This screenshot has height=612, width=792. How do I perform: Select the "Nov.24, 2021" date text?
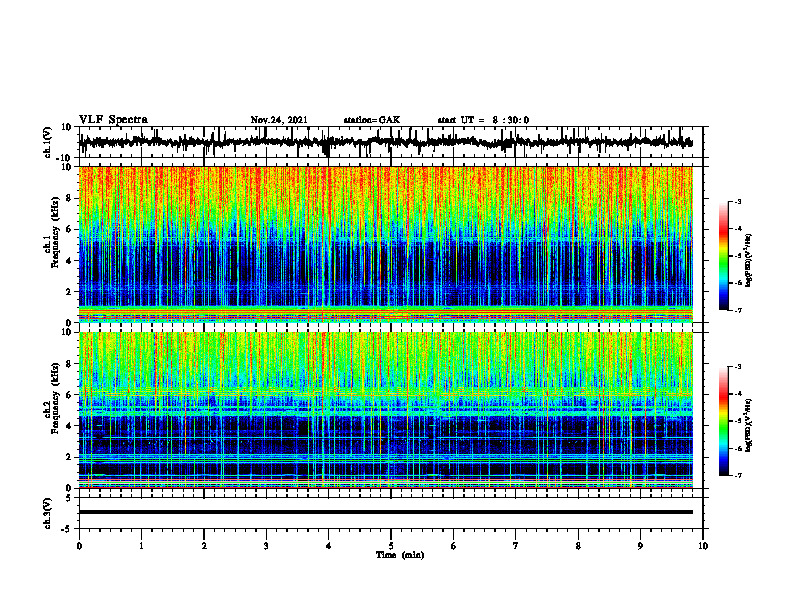[x=279, y=120]
